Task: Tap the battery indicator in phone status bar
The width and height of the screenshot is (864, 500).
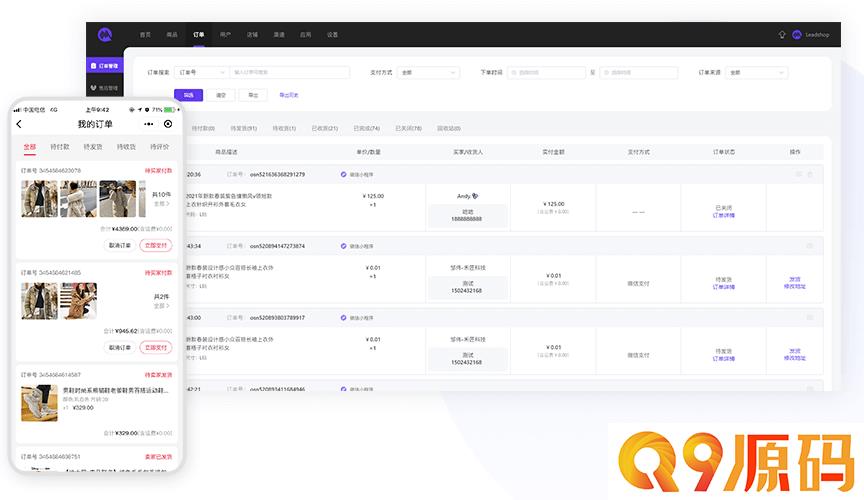Action: (x=169, y=110)
